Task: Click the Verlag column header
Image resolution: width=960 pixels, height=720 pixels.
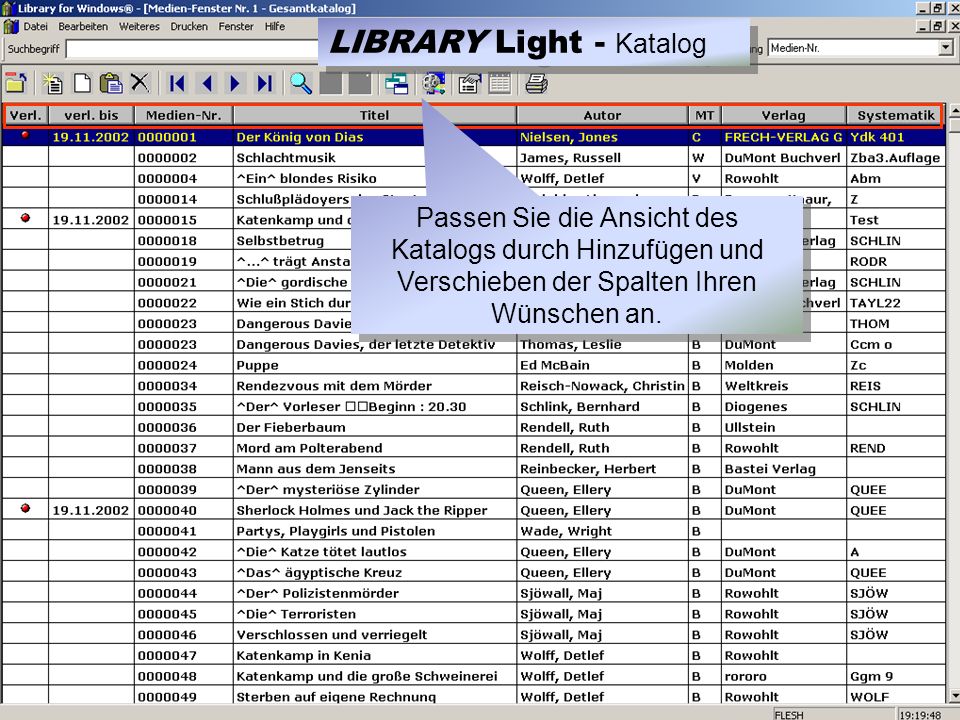Action: [784, 115]
